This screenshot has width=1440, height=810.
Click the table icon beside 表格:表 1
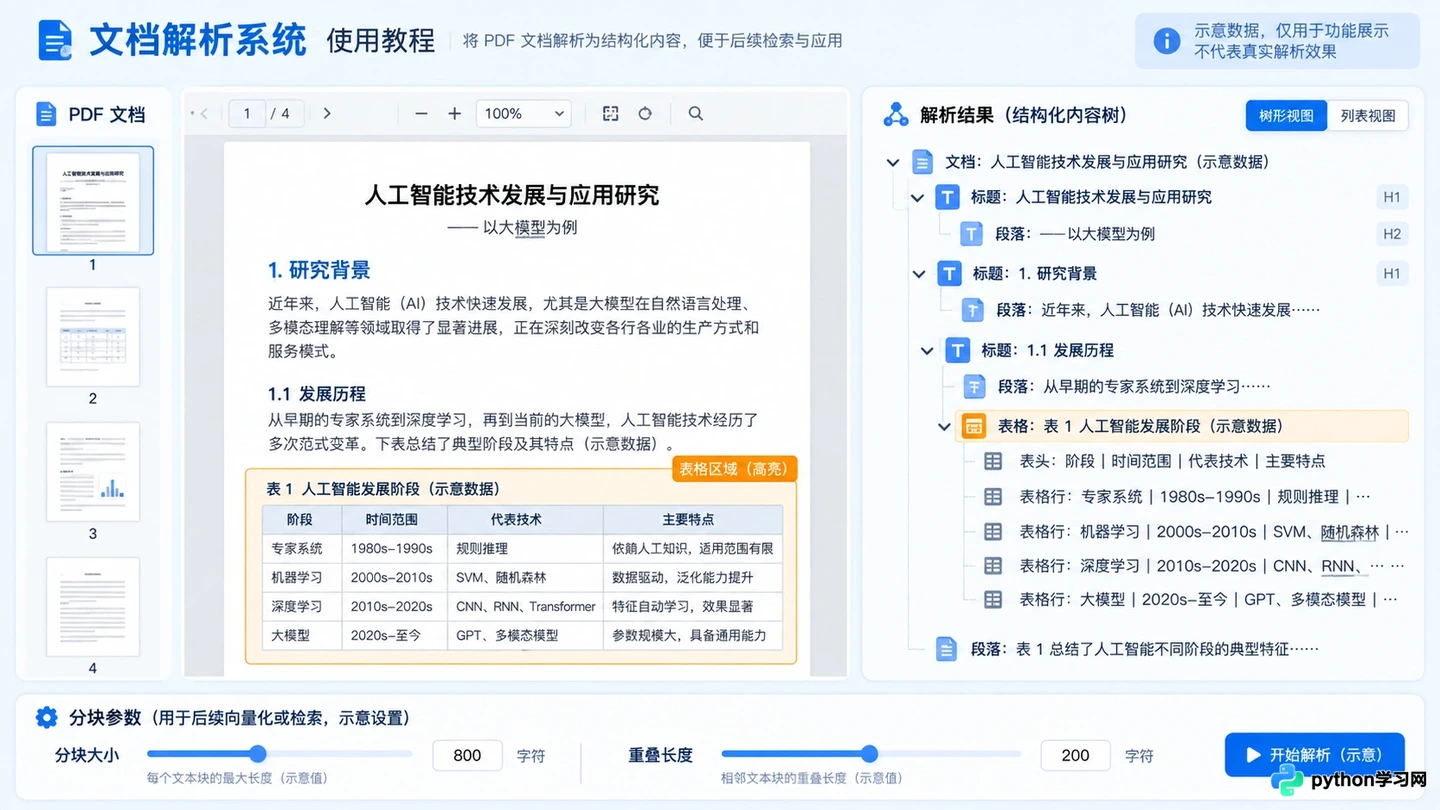[973, 426]
